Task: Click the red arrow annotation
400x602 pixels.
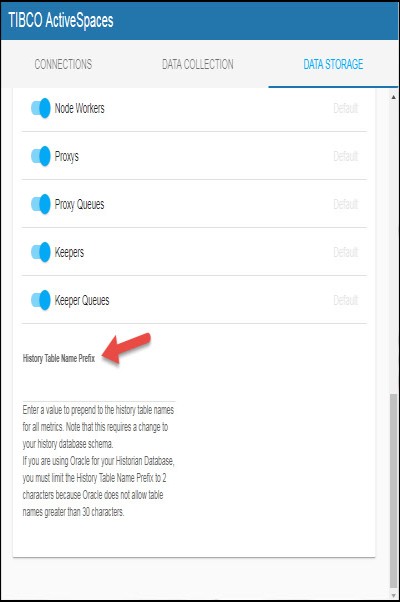Action: pos(127,348)
